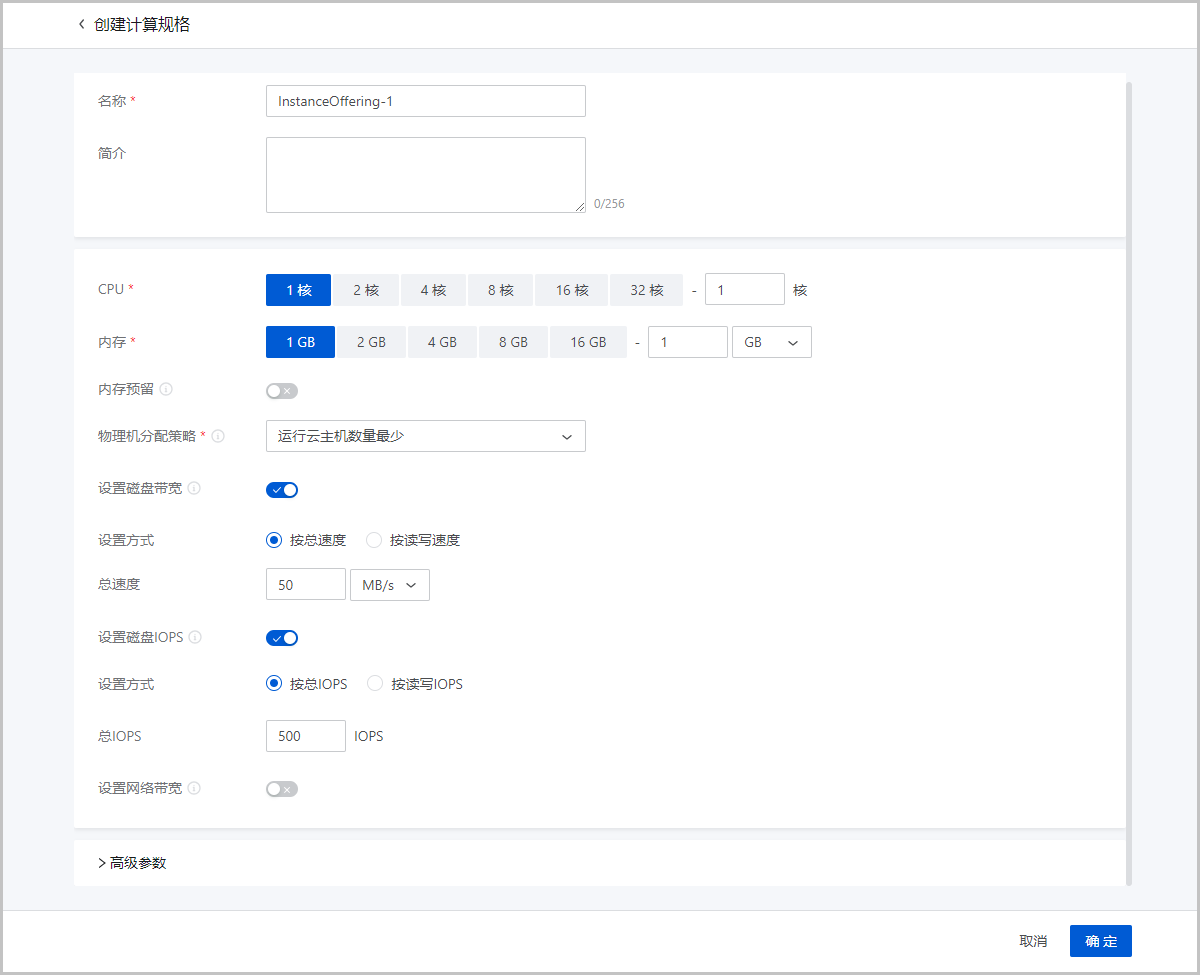Click info icon next to 设置磁盘带宽

tap(194, 488)
